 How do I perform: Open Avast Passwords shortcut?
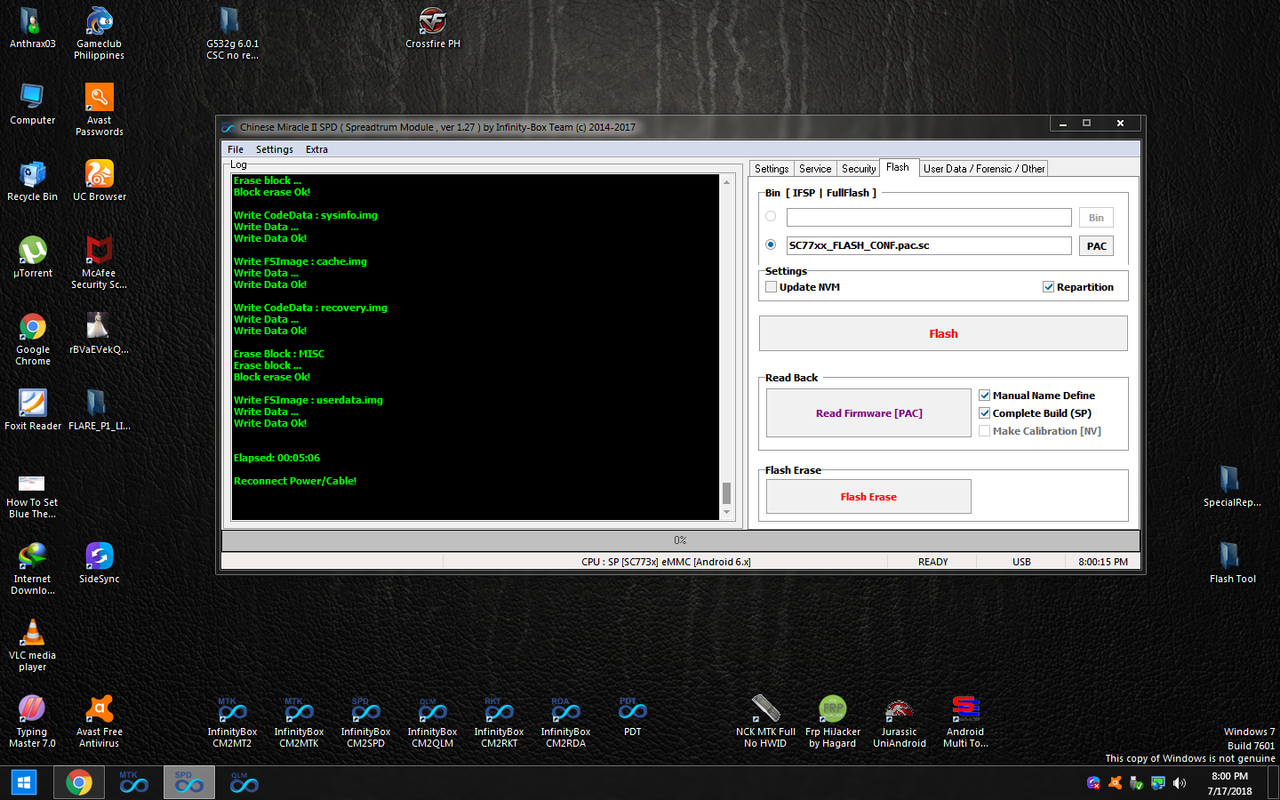coord(99,109)
